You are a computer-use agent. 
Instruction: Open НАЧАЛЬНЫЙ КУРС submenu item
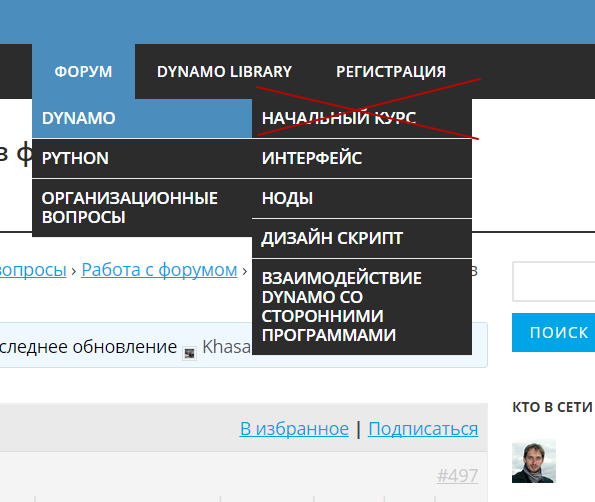point(362,118)
